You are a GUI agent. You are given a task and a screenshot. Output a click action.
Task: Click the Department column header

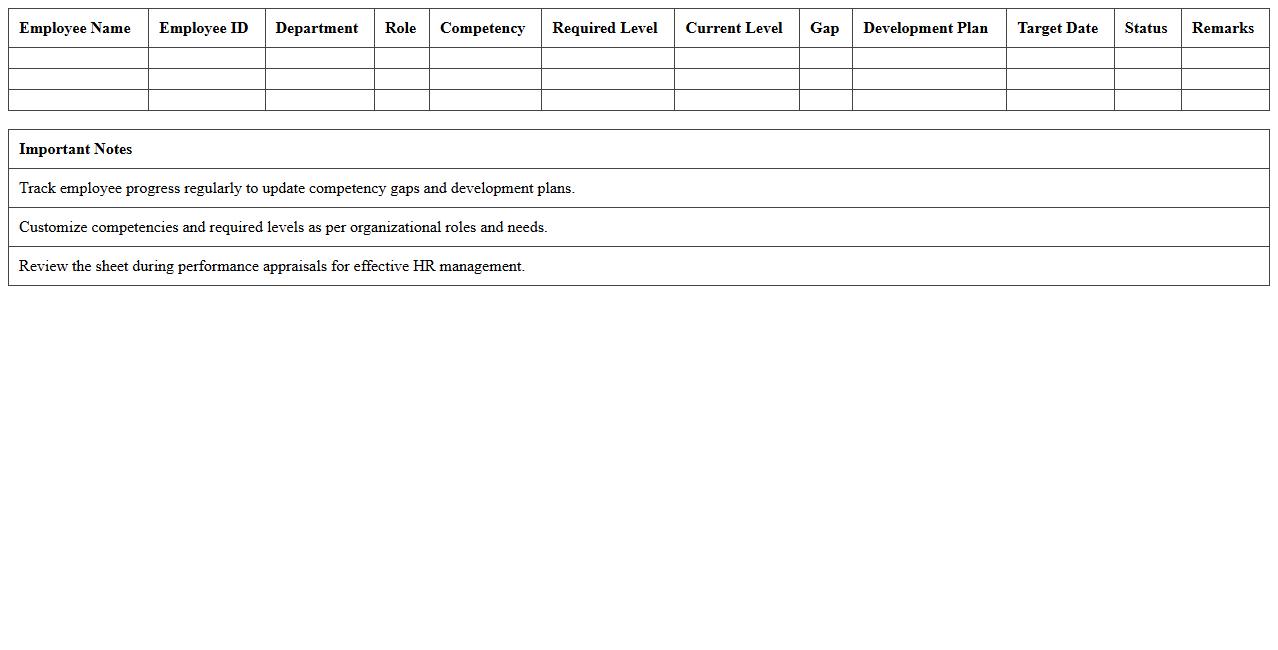click(316, 28)
